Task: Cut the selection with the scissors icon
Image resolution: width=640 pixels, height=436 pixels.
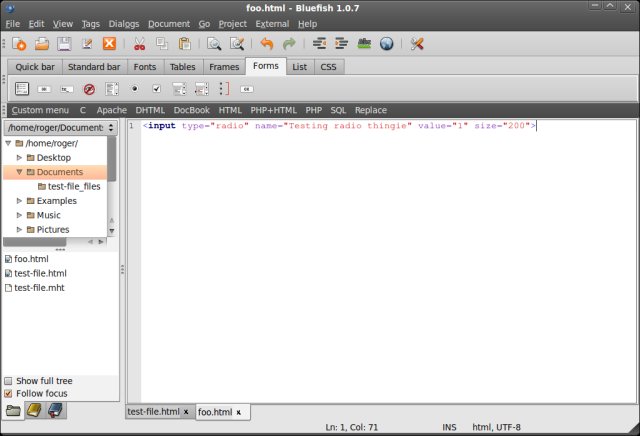Action: (139, 44)
